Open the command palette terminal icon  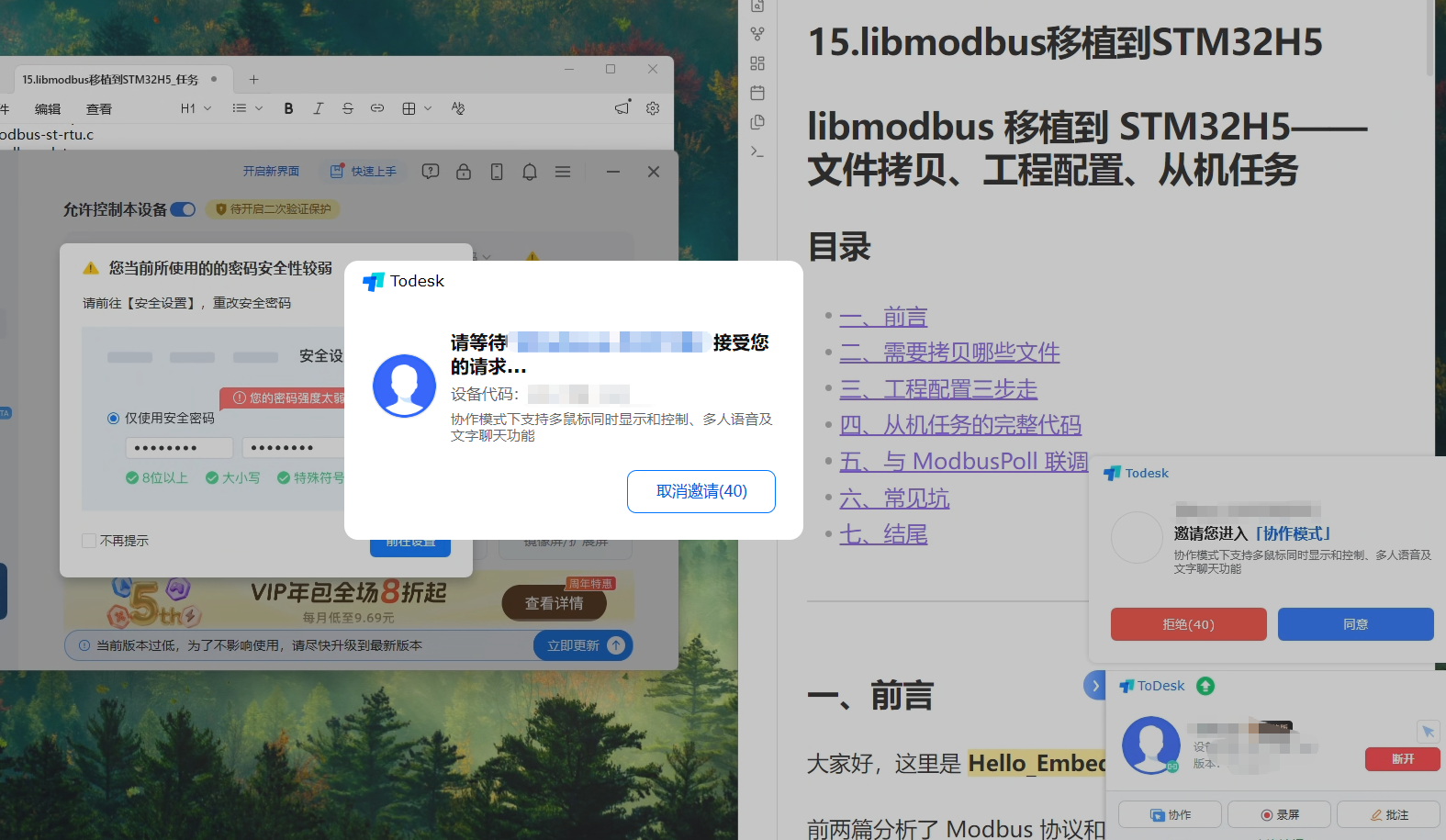coord(757,151)
